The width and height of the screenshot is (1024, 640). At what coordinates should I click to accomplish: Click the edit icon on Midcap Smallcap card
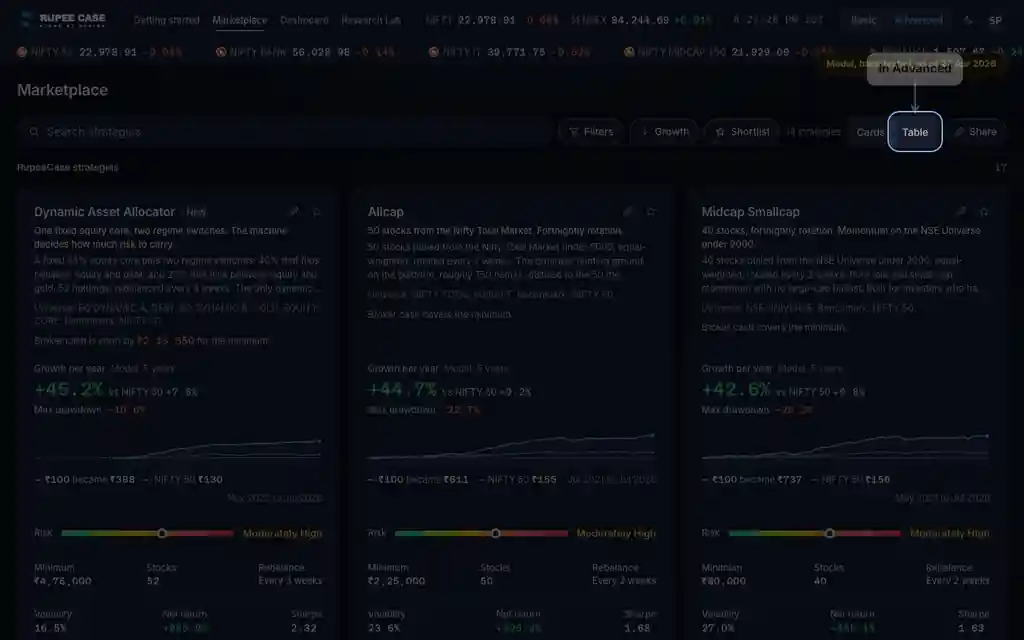tap(961, 212)
